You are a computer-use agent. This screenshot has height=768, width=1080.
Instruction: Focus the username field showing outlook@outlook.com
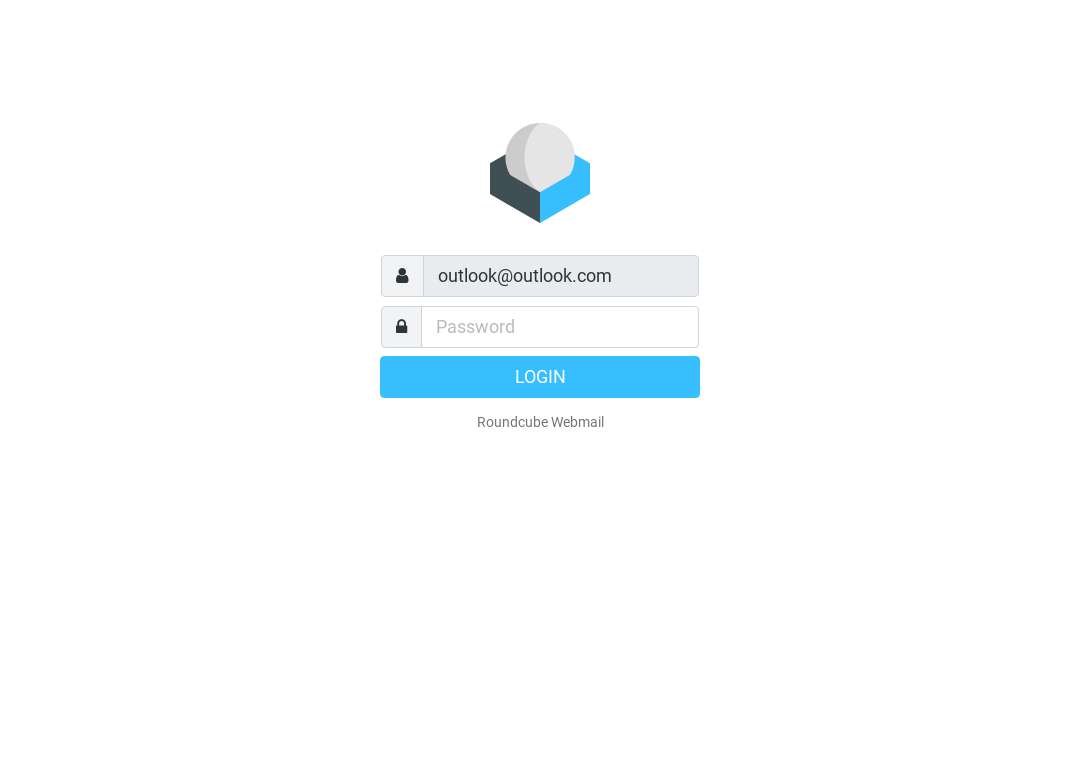[x=561, y=276]
